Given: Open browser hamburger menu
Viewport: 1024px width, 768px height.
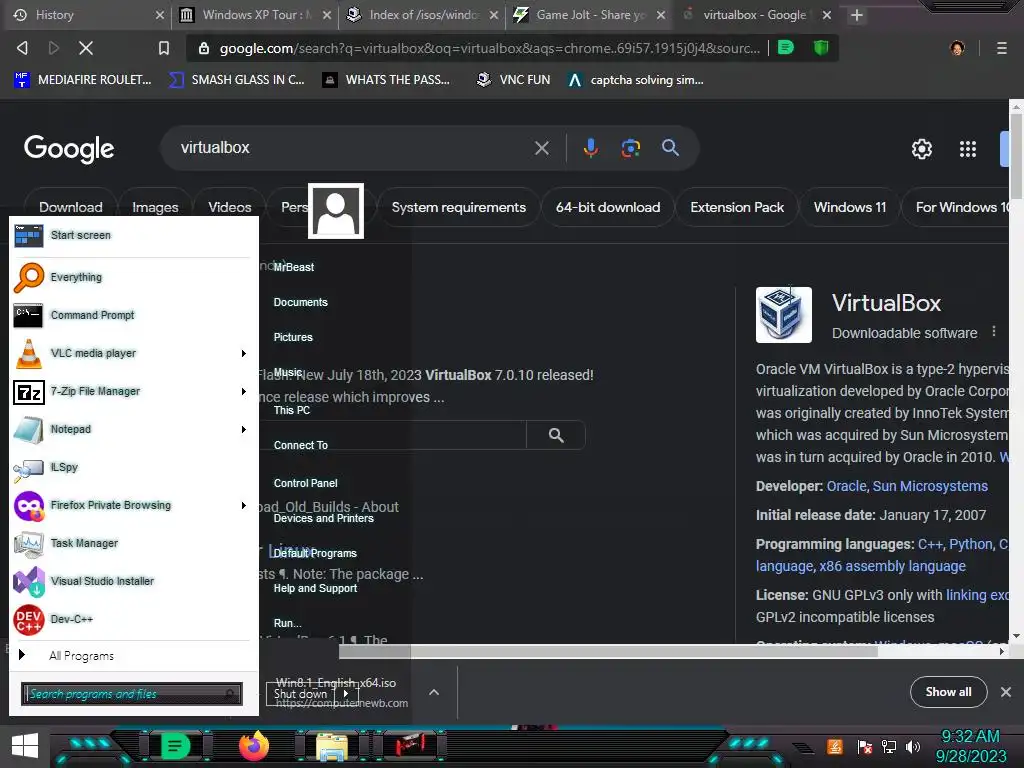Looking at the screenshot, I should [1001, 48].
